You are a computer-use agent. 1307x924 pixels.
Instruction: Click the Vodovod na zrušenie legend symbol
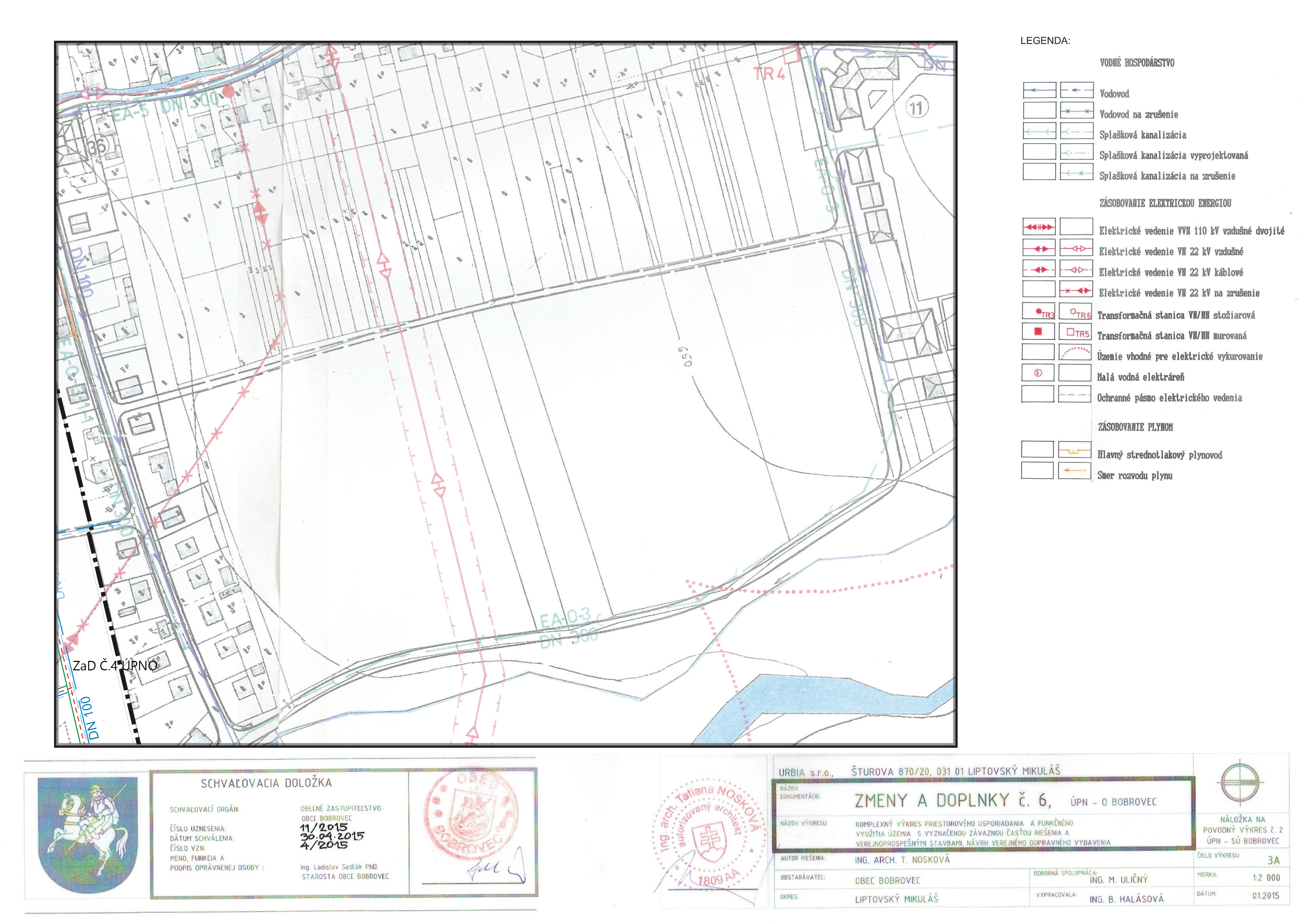pyautogui.click(x=1076, y=111)
